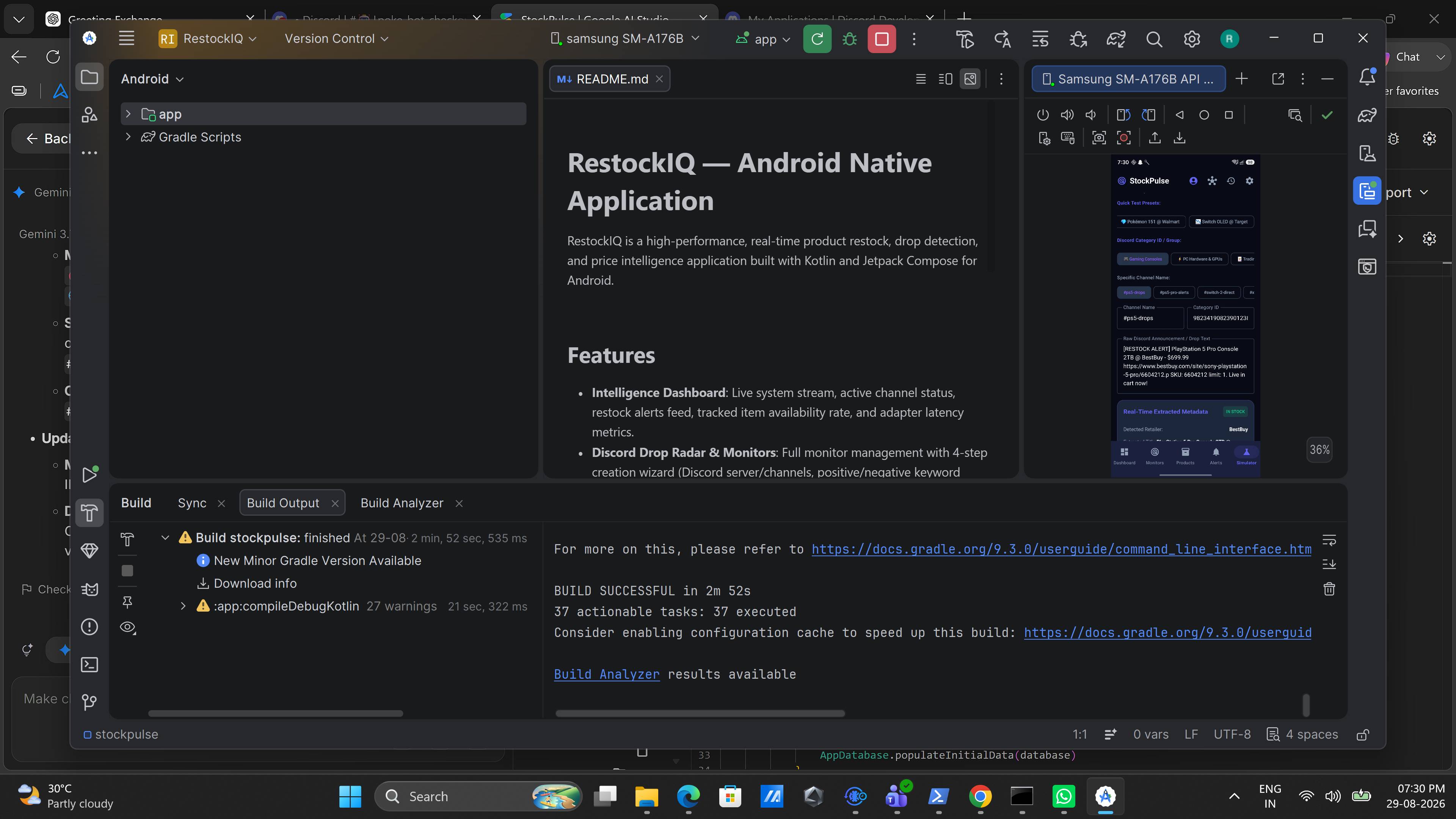
Task: Click Download info in build tree
Action: tap(255, 583)
